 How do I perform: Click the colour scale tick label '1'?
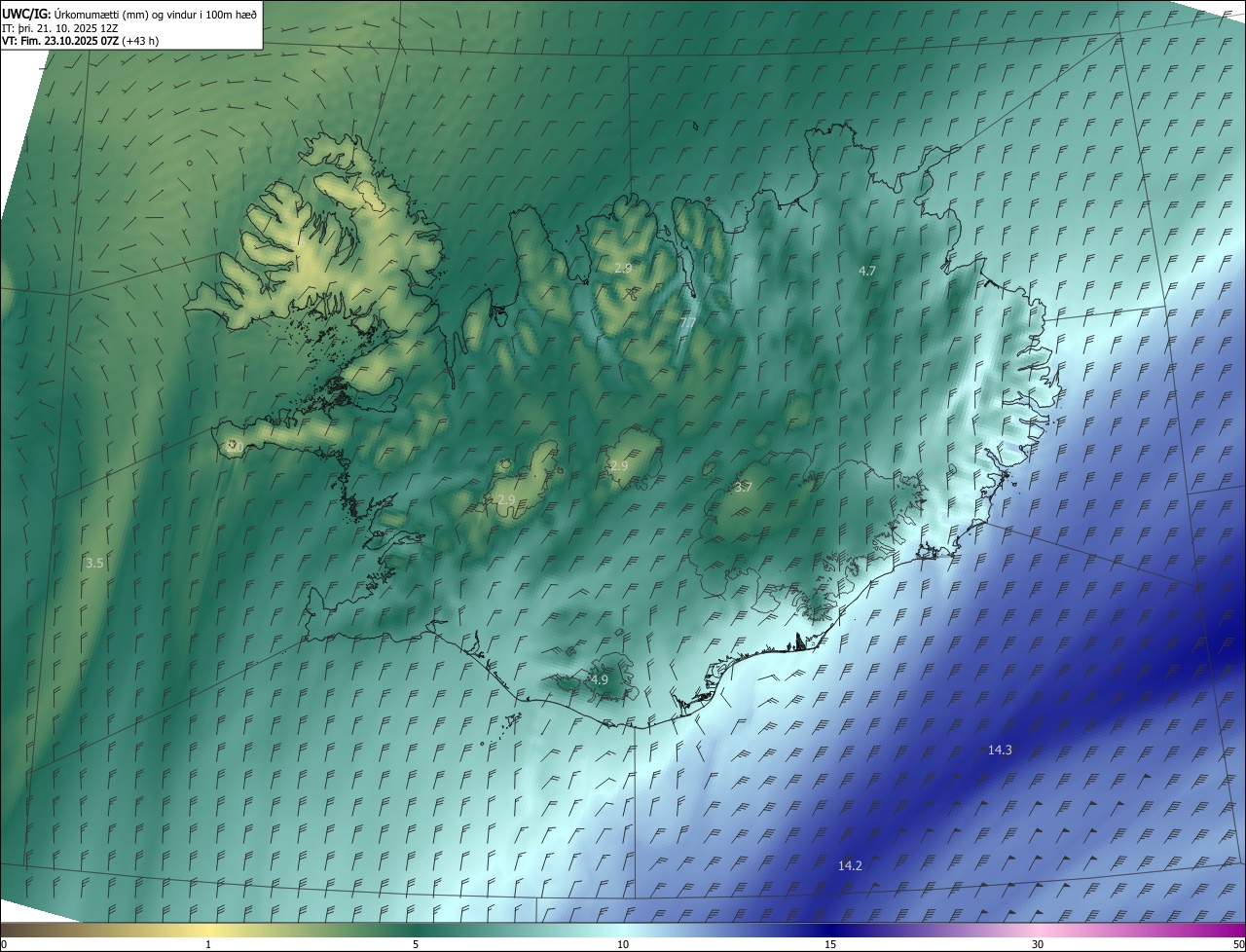208,944
